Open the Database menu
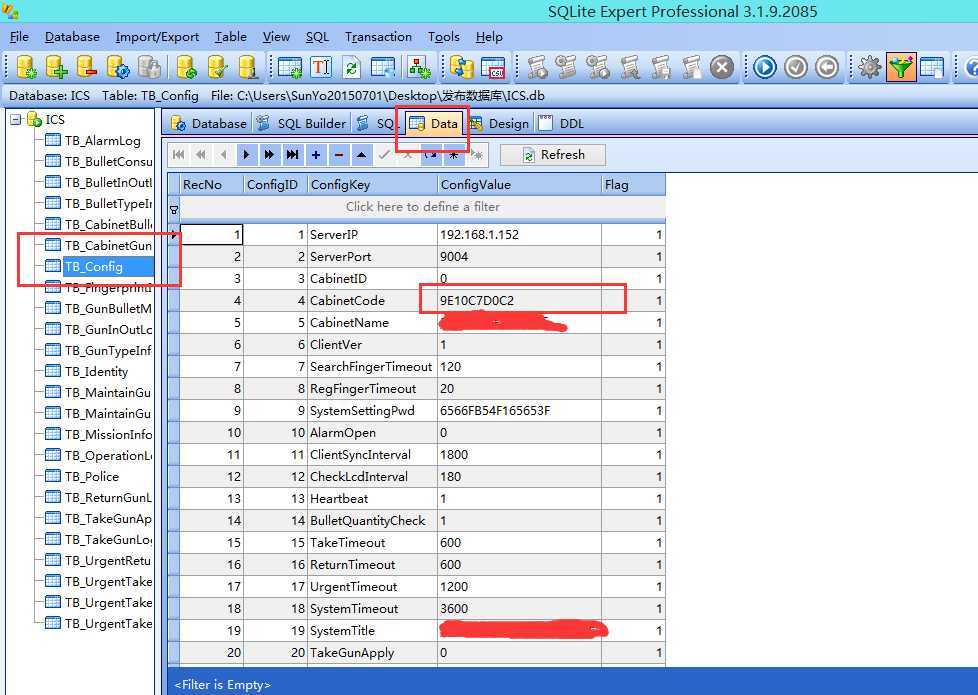This screenshot has height=695, width=978. point(72,37)
